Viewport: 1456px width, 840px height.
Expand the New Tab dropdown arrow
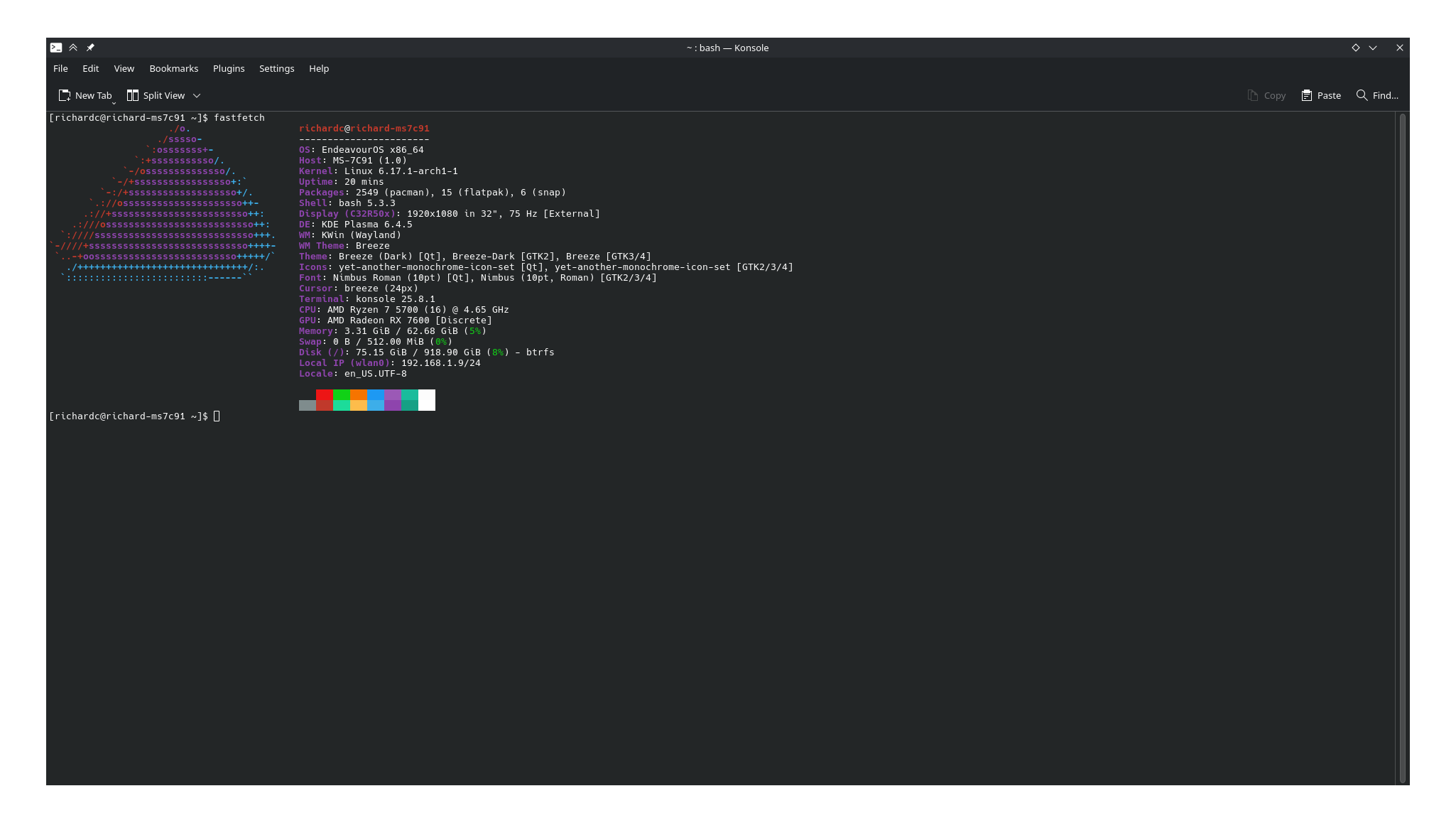coord(114,103)
